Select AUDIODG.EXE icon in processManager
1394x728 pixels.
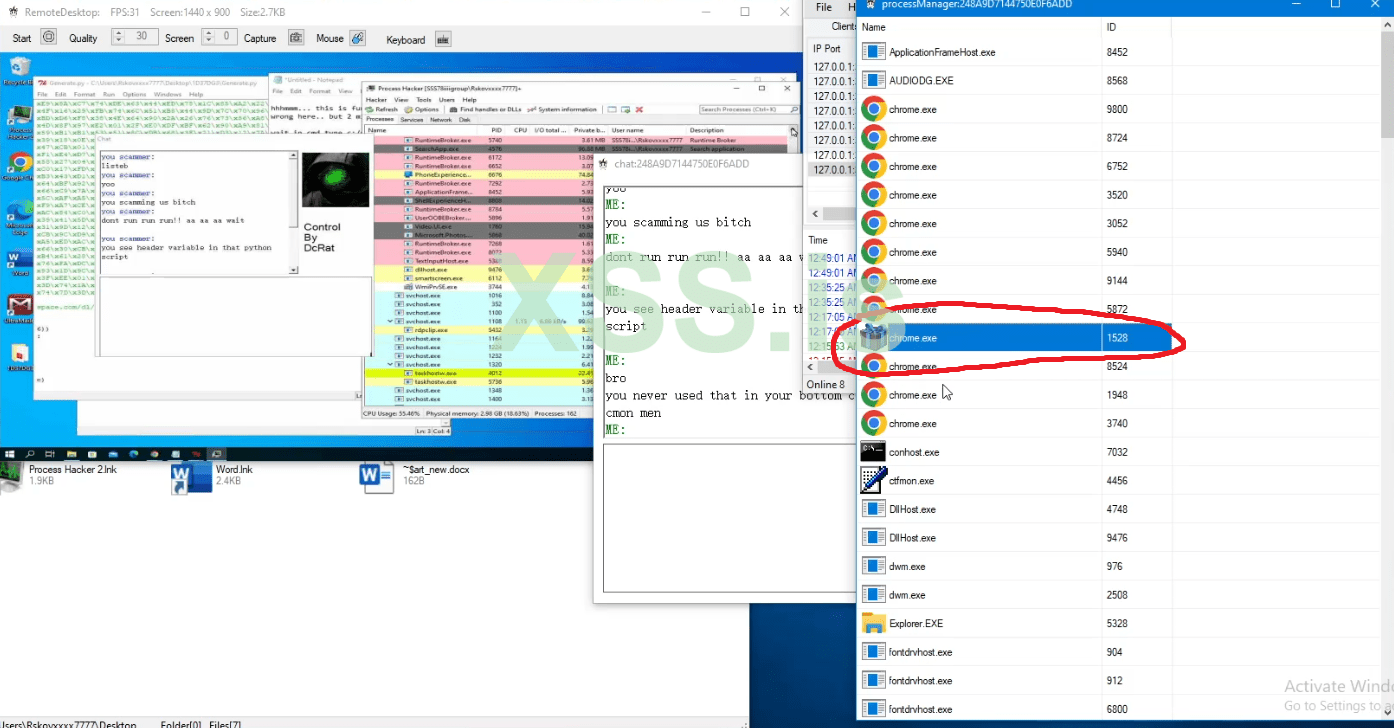(x=874, y=80)
